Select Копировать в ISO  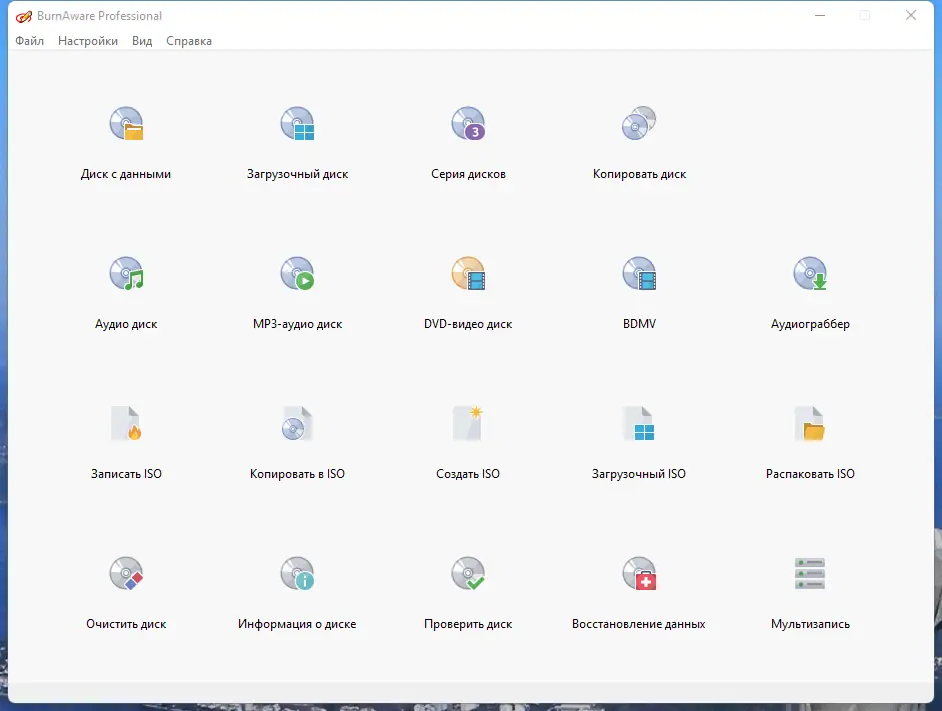tap(297, 440)
